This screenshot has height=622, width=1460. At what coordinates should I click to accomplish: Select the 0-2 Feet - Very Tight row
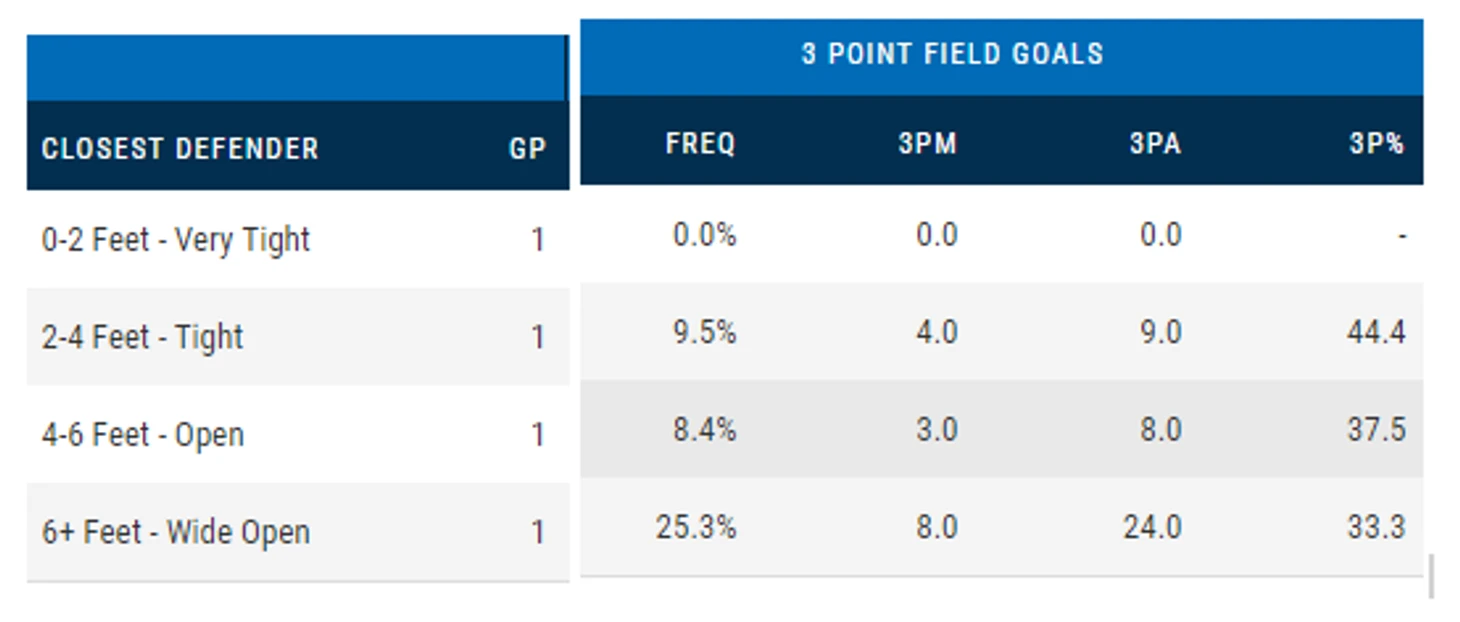point(176,240)
